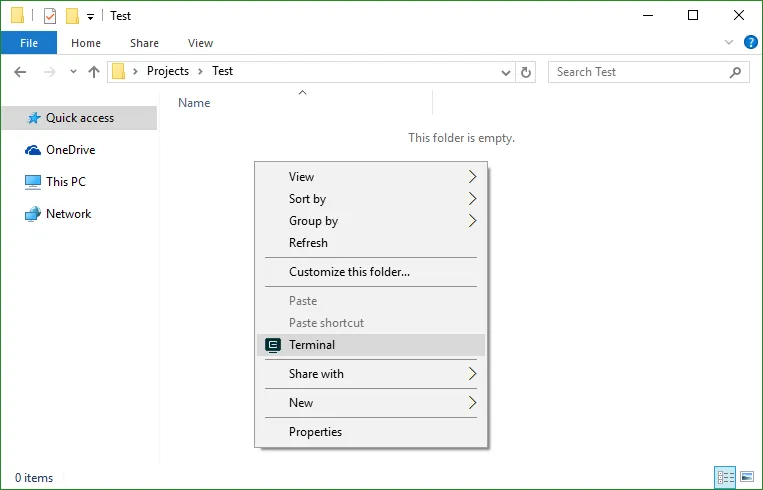
Task: Switch to large icons view in status bar
Action: pos(748,478)
